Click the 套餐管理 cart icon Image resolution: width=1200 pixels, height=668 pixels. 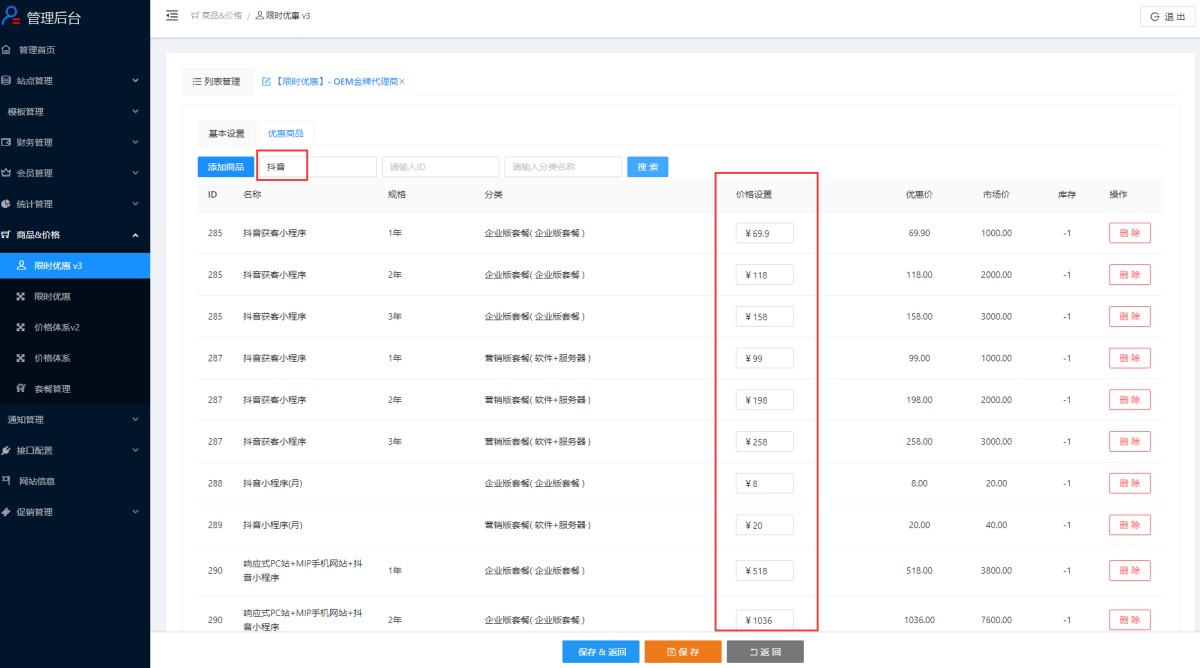coord(21,388)
